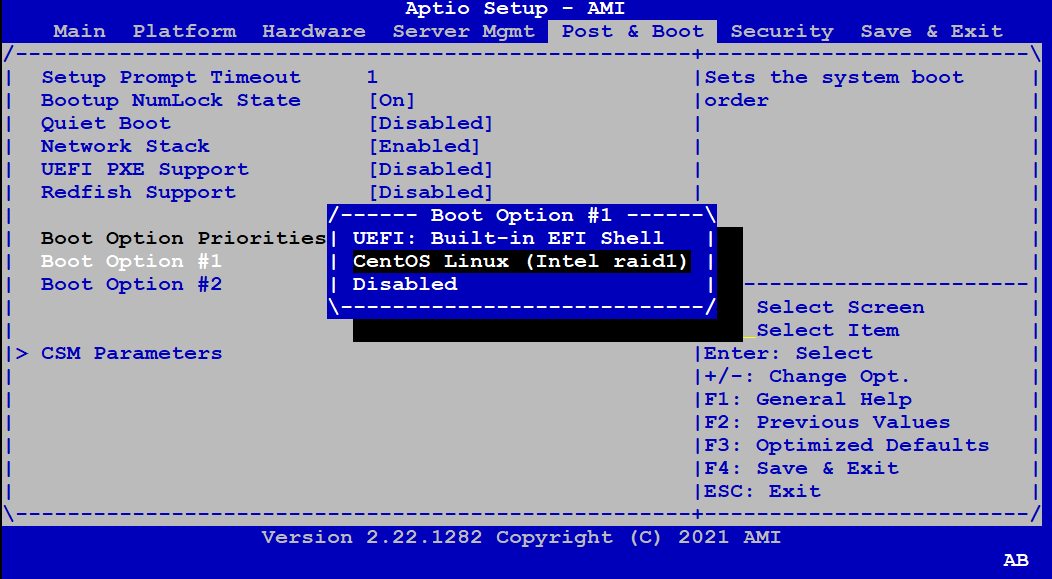The image size is (1052, 579).
Task: Change Network Stack [Enabled] value
Action: click(x=425, y=146)
